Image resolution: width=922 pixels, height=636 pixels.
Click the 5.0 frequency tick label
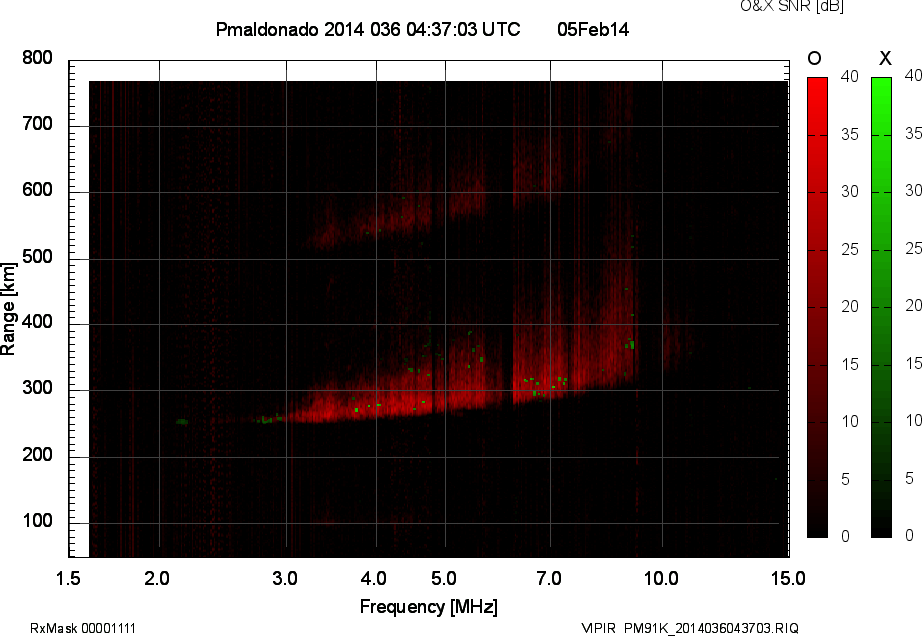click(x=443, y=578)
